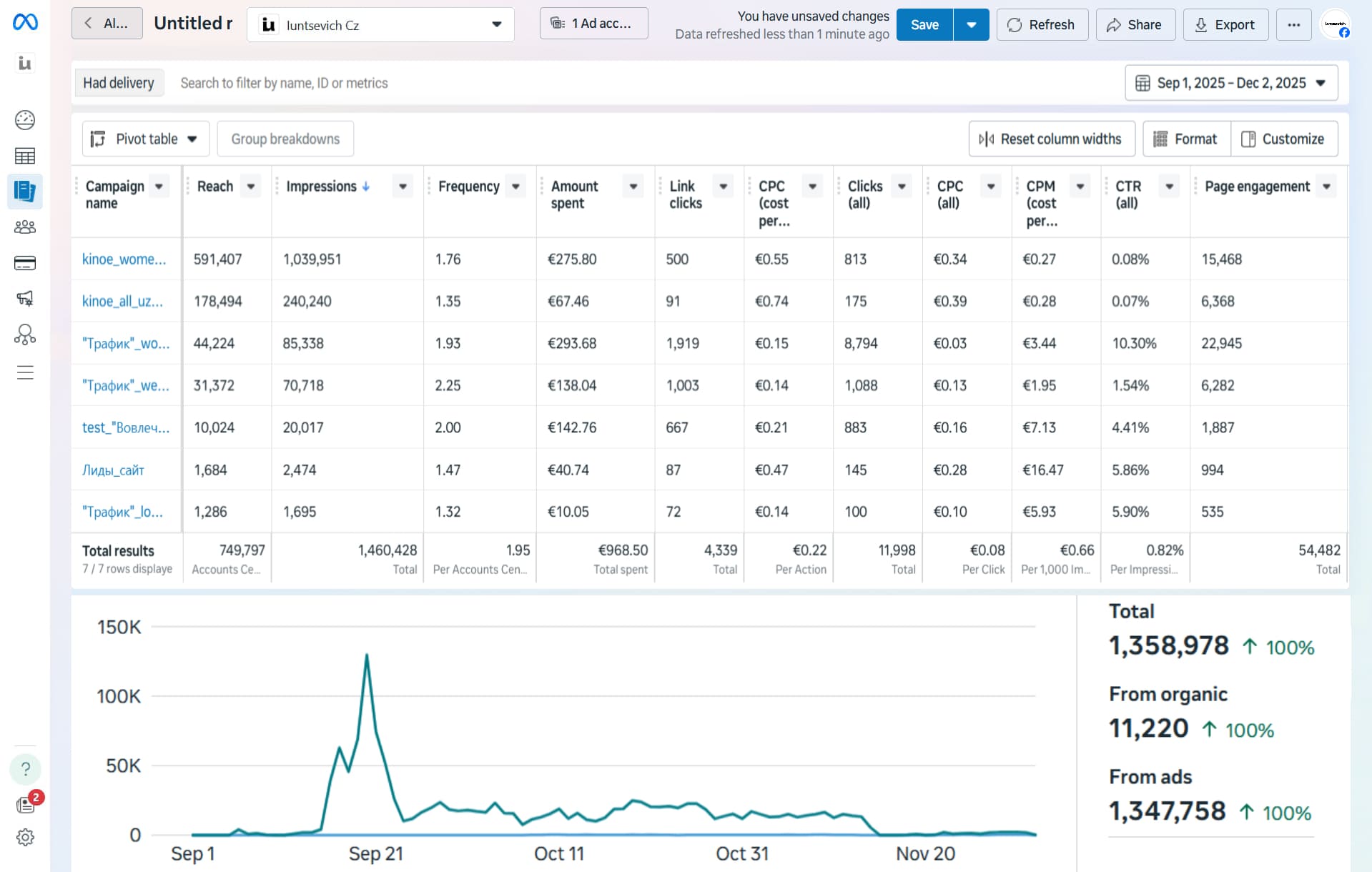Open the All tools hamburger menu
The height and width of the screenshot is (872, 1372).
[x=25, y=372]
